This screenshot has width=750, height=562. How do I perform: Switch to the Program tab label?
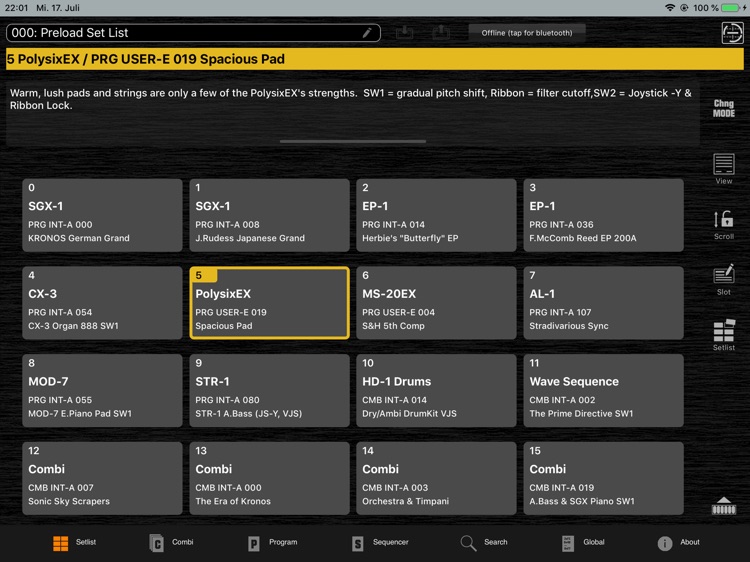pyautogui.click(x=283, y=542)
